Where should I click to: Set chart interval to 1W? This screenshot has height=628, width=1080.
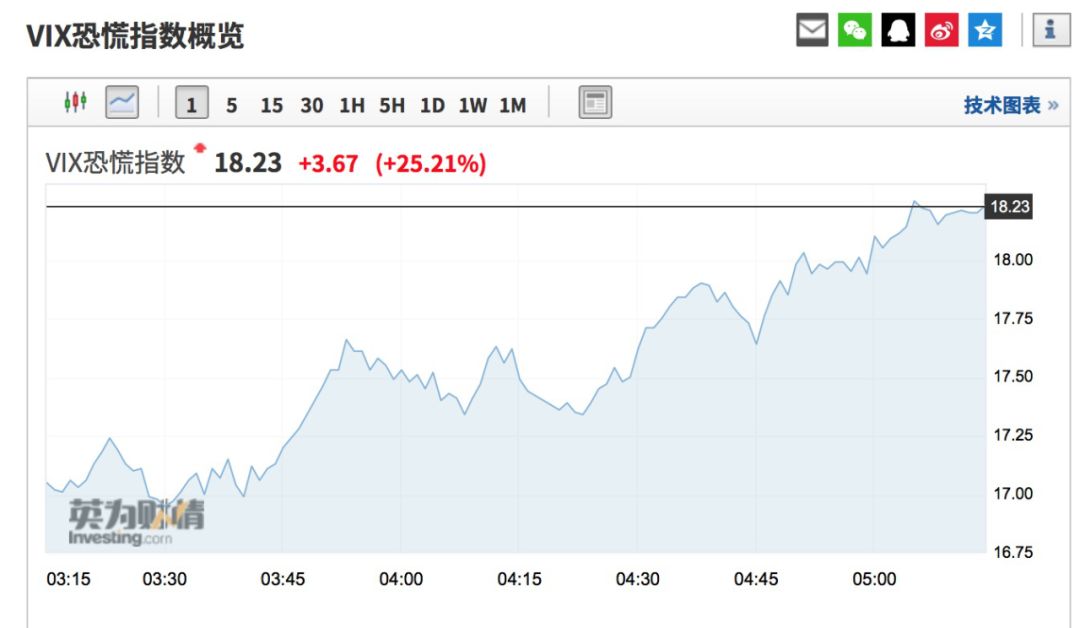(x=472, y=105)
